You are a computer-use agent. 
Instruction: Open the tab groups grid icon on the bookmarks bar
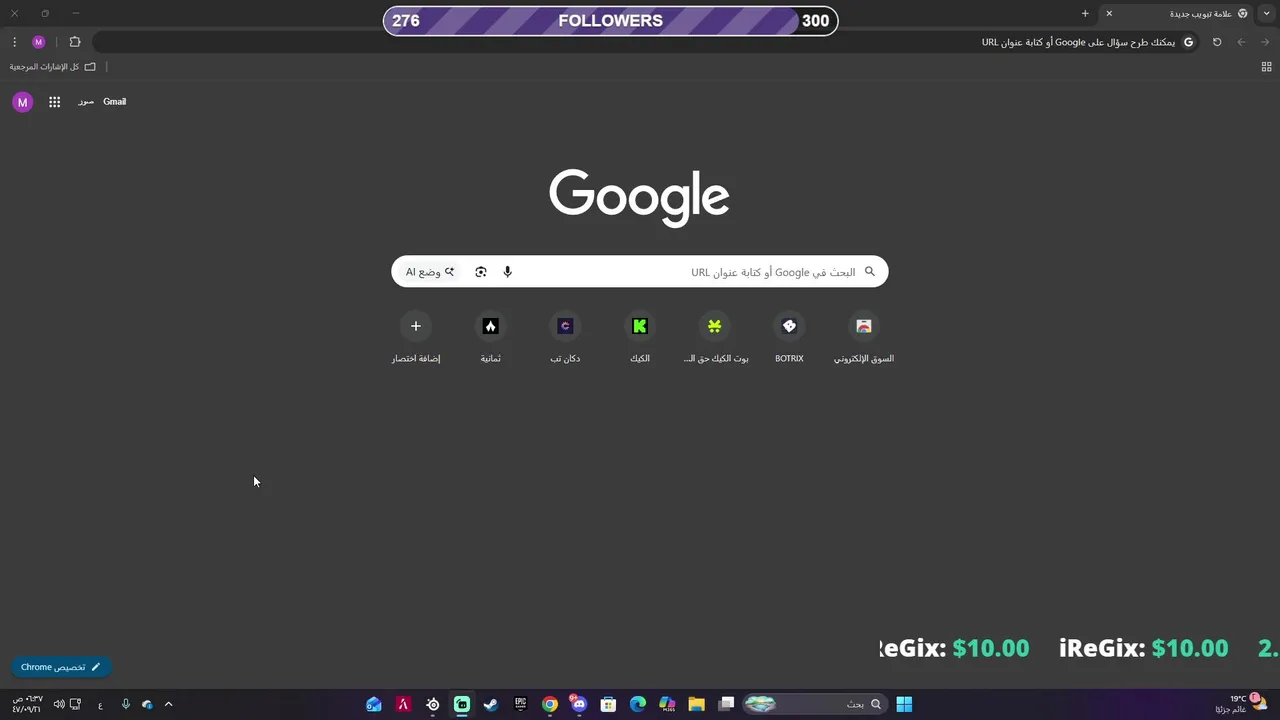tap(1266, 67)
